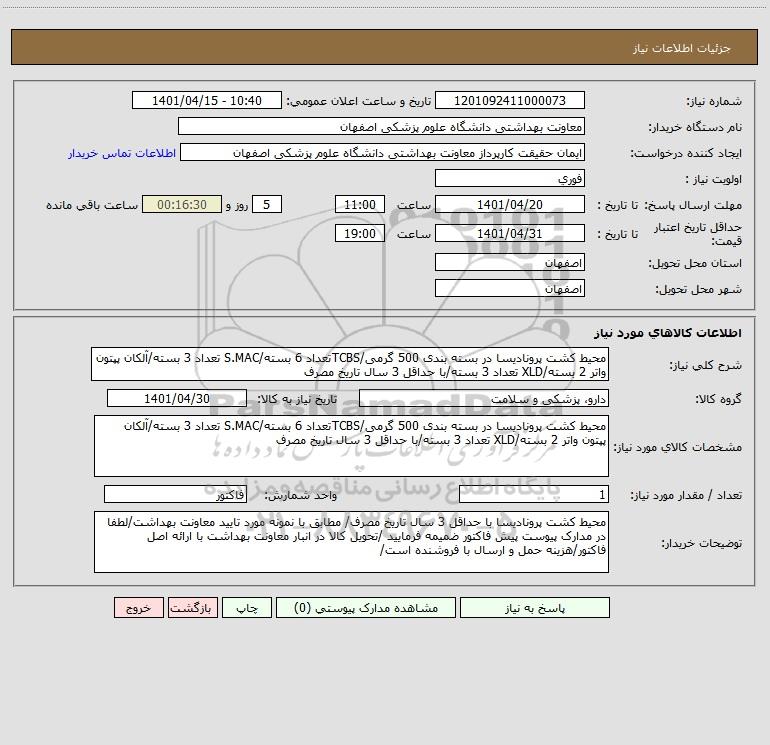Image resolution: width=770 pixels, height=745 pixels.
Task: Click remaining time countdown 00:16:30
Action: click(x=182, y=204)
